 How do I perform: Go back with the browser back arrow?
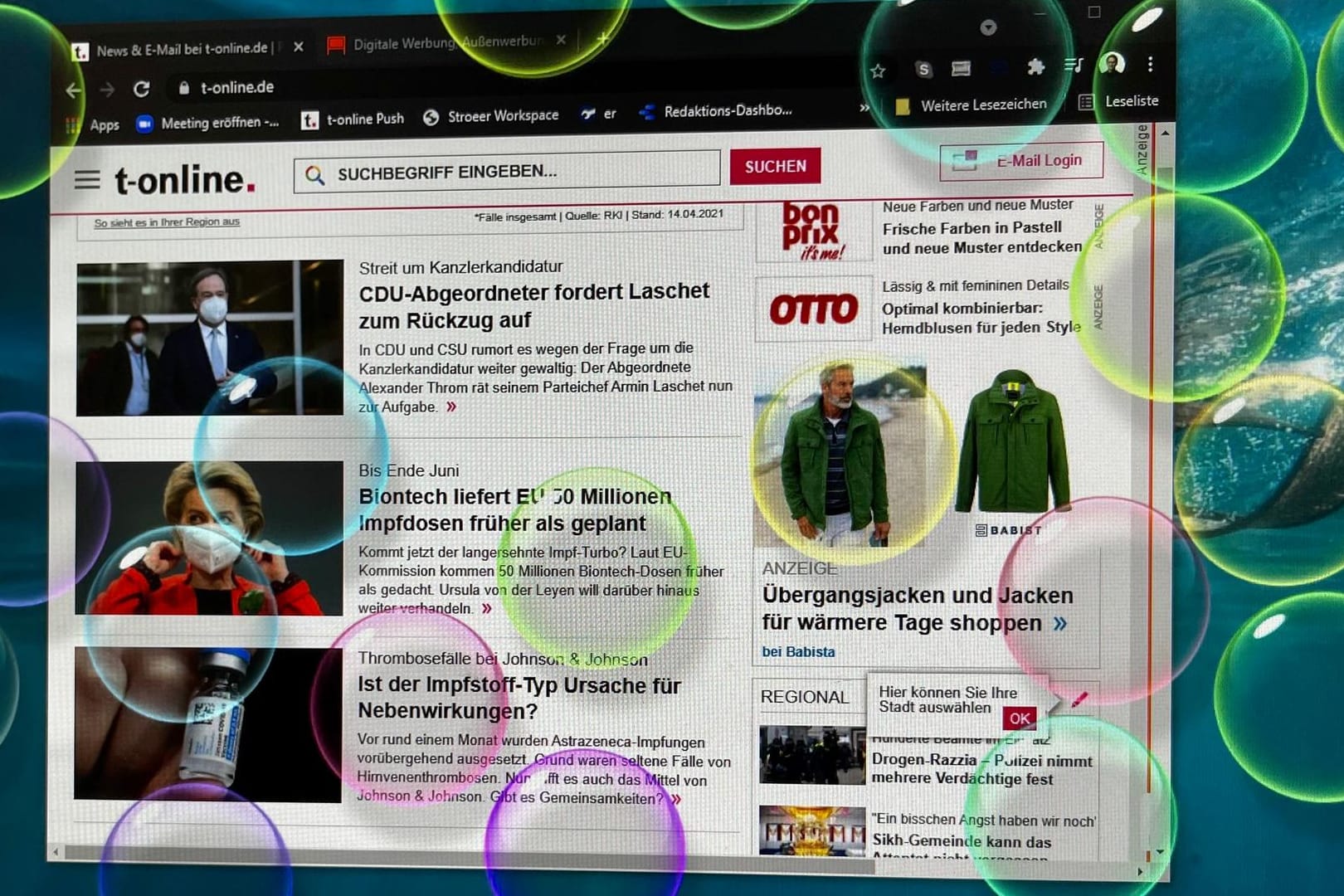coord(74,90)
